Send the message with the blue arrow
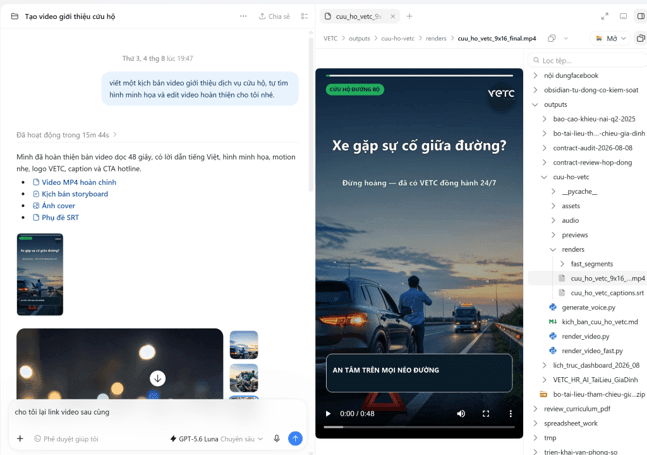This screenshot has height=455, width=647. pyautogui.click(x=295, y=438)
